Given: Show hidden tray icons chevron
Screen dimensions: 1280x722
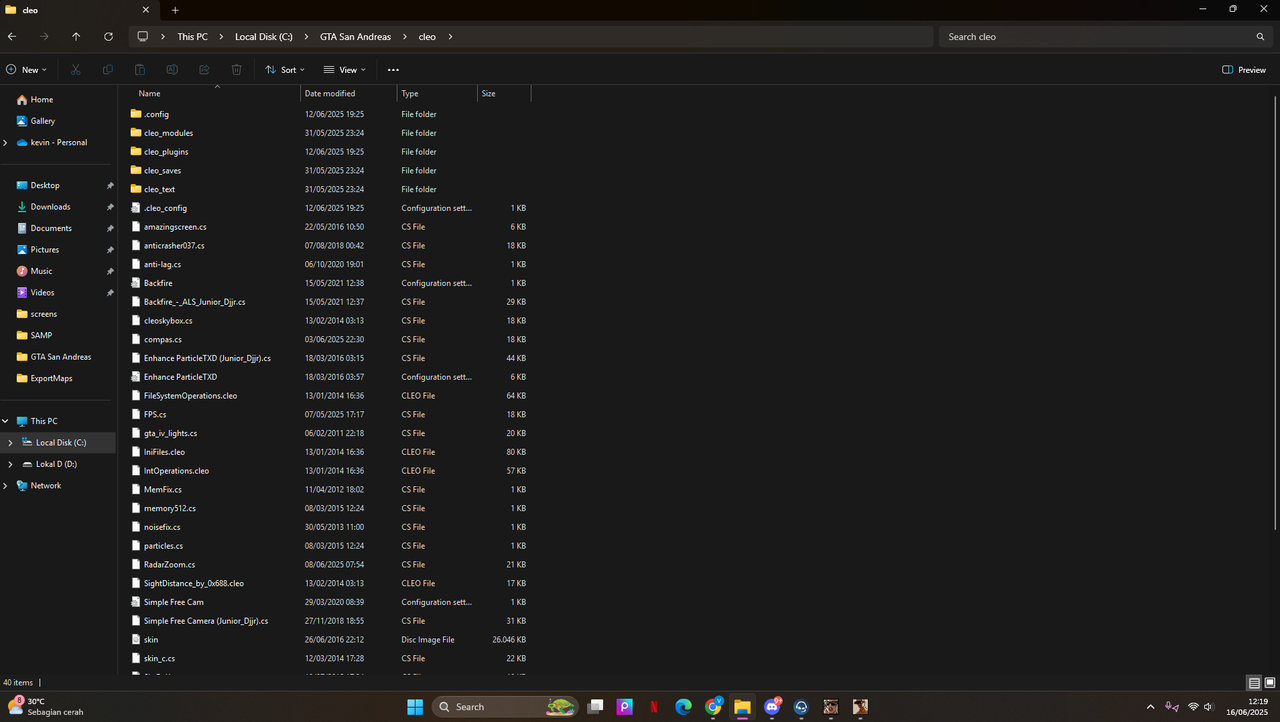Looking at the screenshot, I should [x=1150, y=707].
